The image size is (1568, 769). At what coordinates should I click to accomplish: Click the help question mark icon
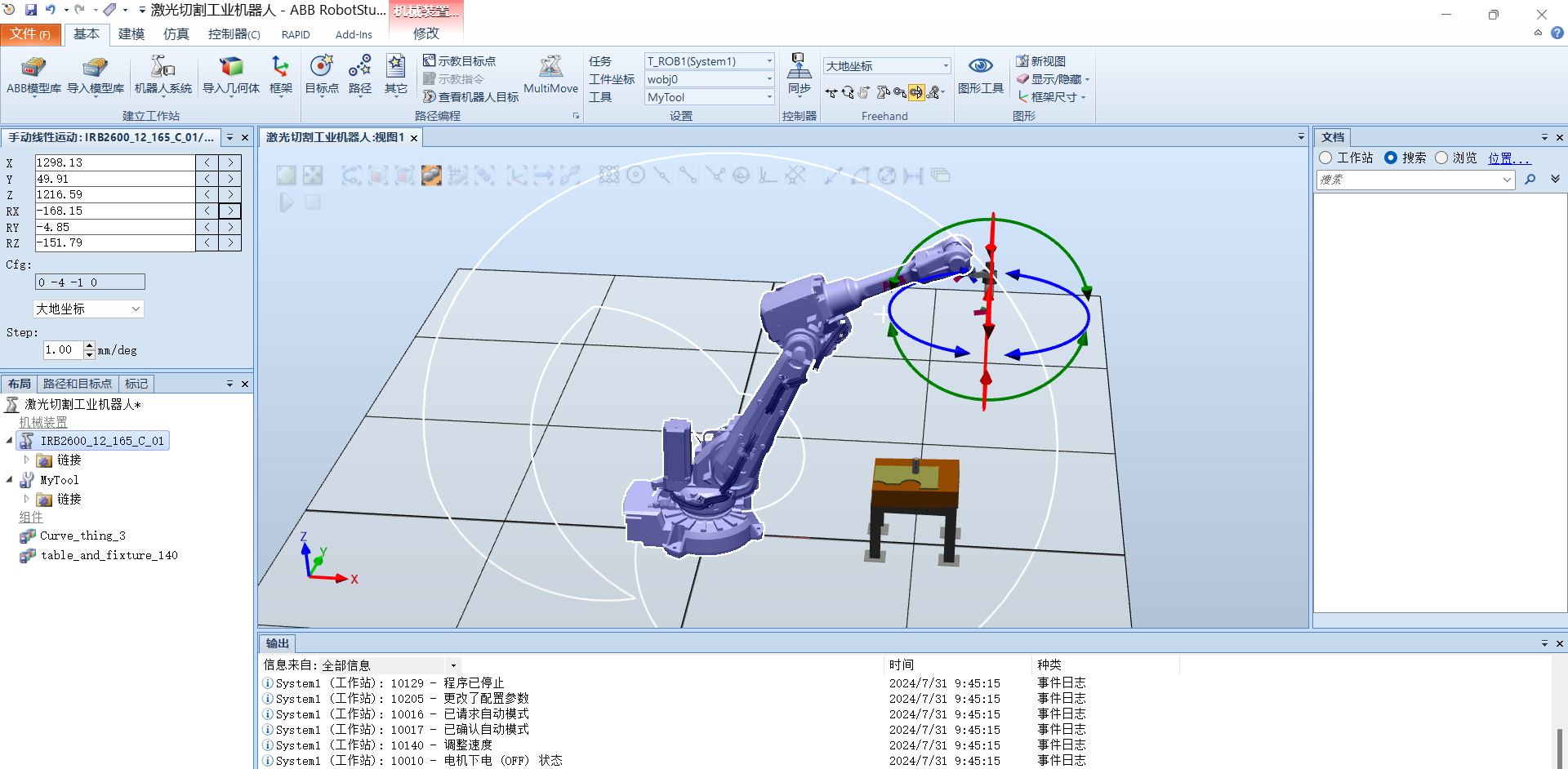click(x=1557, y=33)
